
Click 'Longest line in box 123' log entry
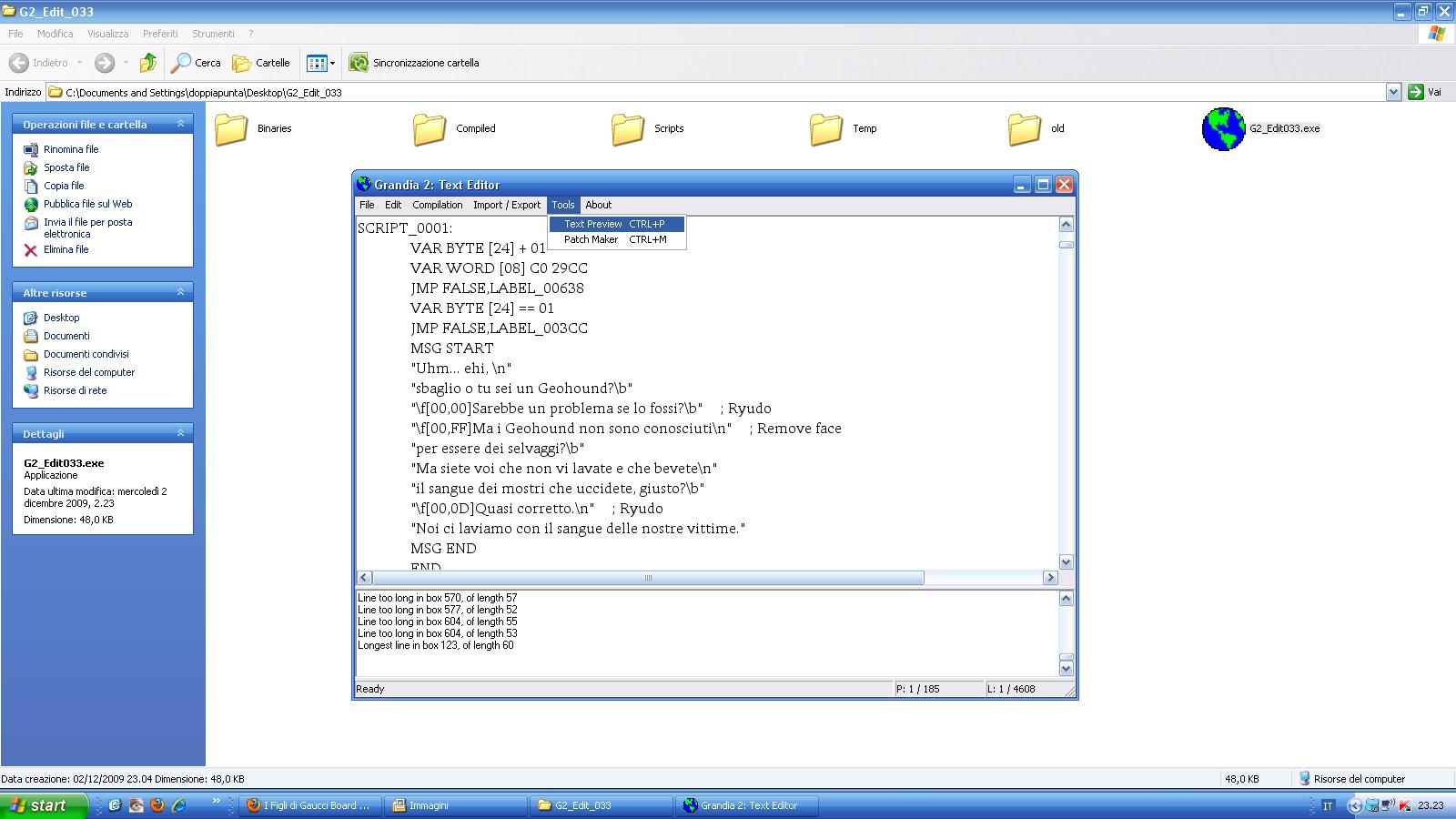tap(435, 645)
